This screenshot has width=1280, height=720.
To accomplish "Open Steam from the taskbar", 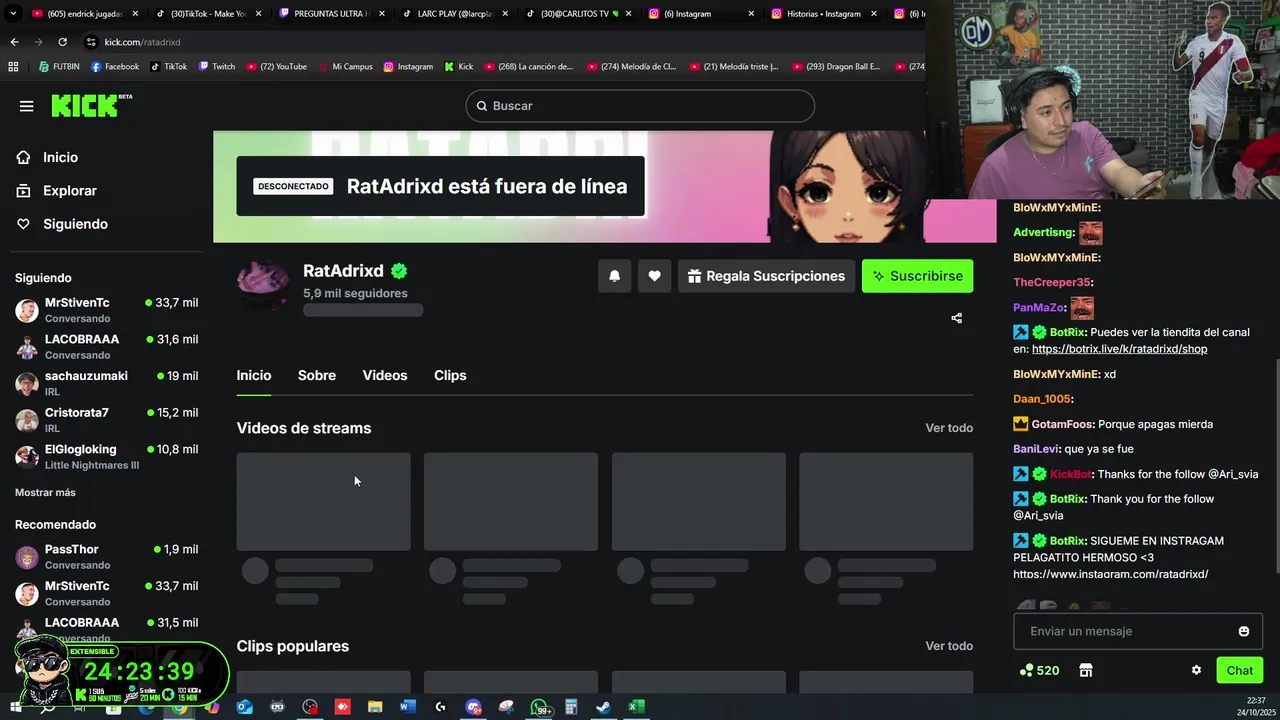I will [x=603, y=707].
